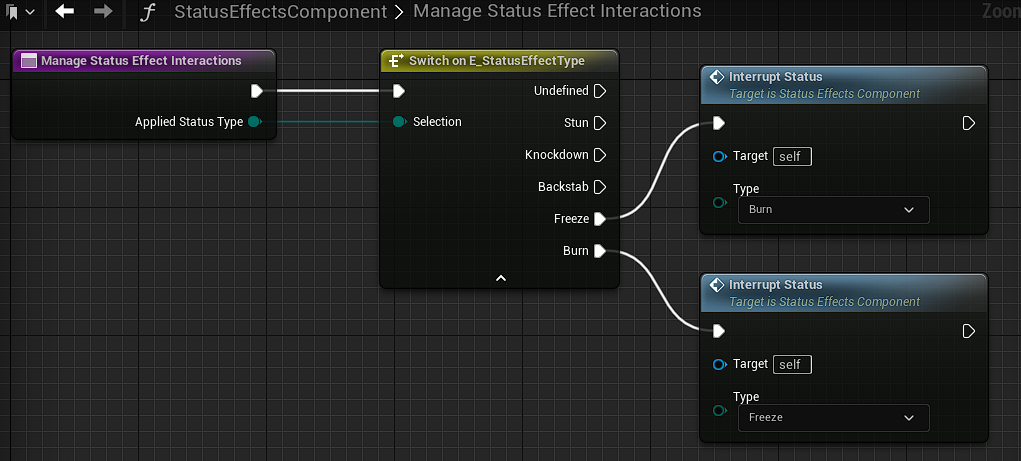Click the Stun output exec pin
The height and width of the screenshot is (461, 1021).
point(600,123)
